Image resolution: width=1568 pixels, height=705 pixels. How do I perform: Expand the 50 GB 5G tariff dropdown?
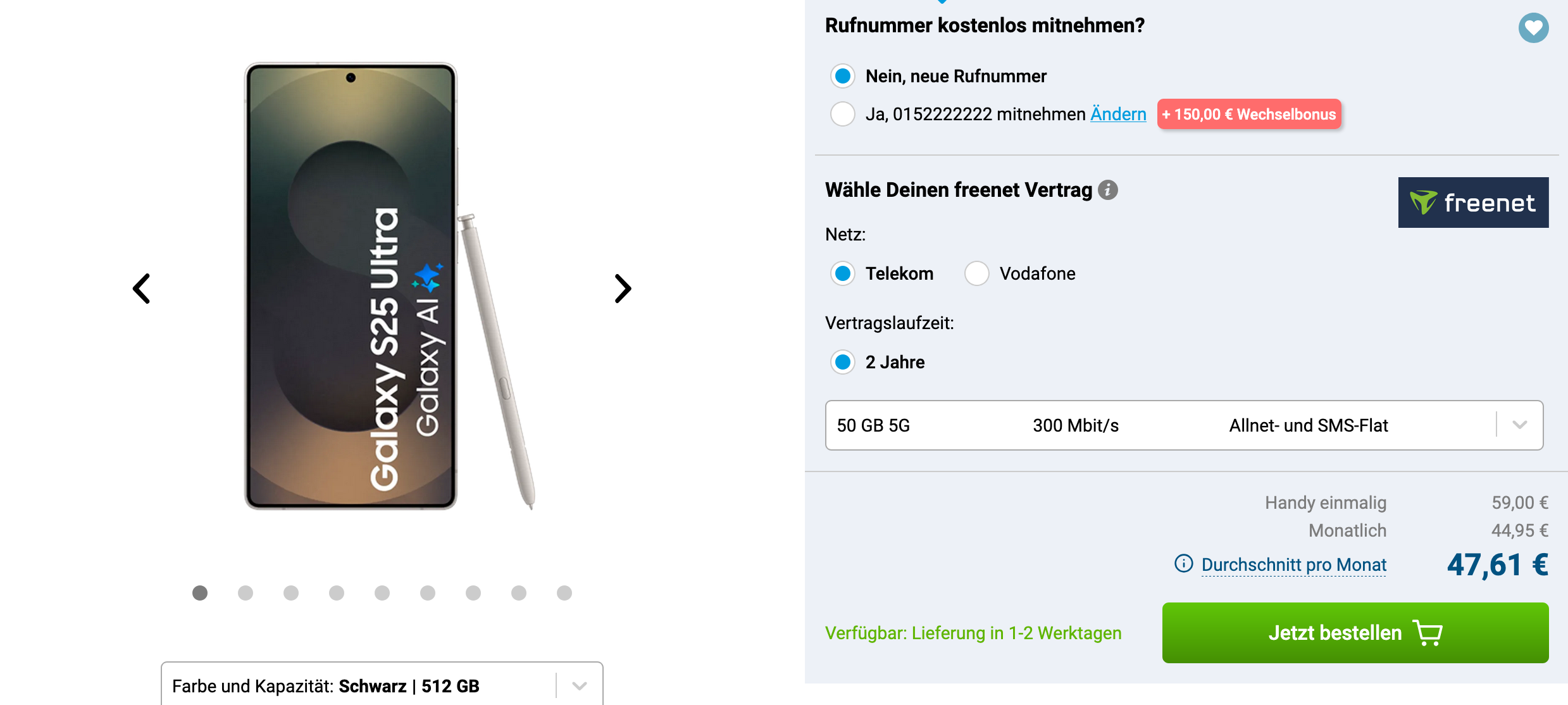pyautogui.click(x=1184, y=425)
